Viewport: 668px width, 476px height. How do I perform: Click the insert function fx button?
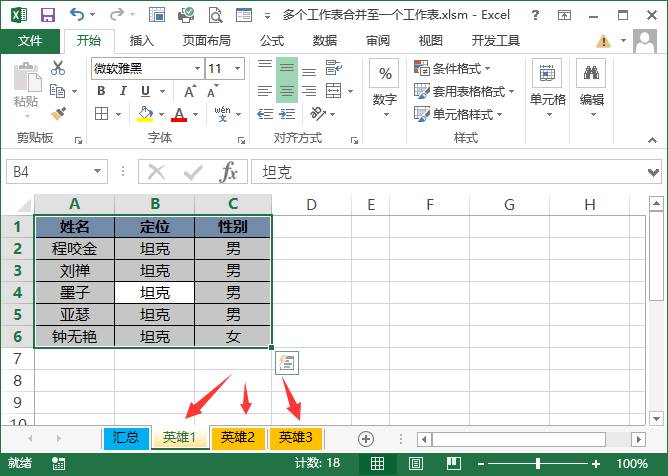click(229, 172)
